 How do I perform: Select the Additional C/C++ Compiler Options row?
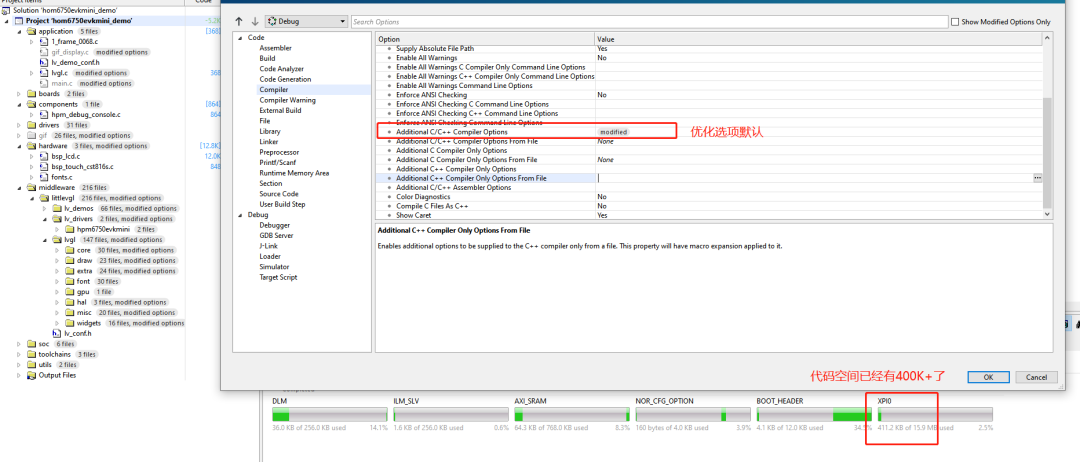(709, 132)
